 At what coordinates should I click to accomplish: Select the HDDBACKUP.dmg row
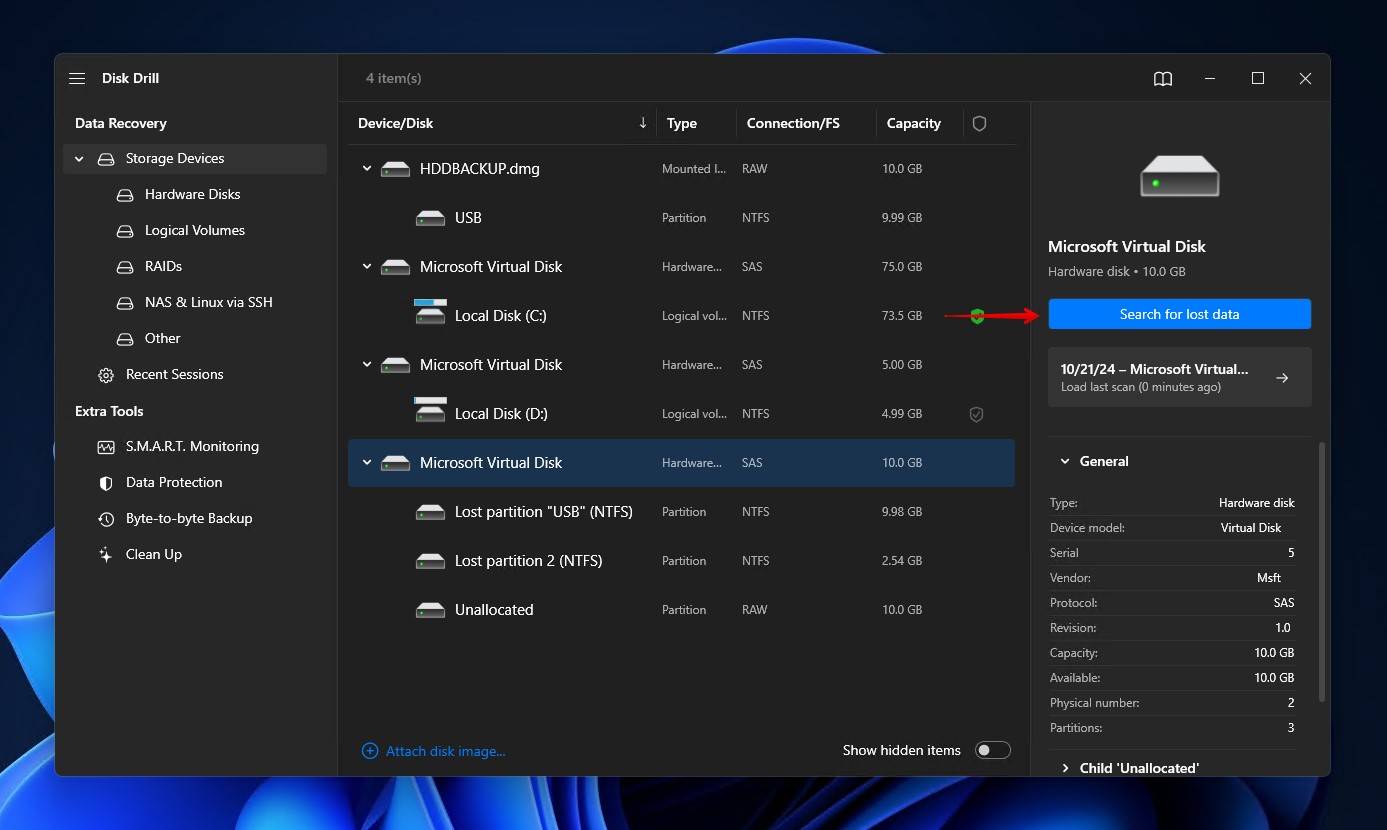[x=681, y=169]
